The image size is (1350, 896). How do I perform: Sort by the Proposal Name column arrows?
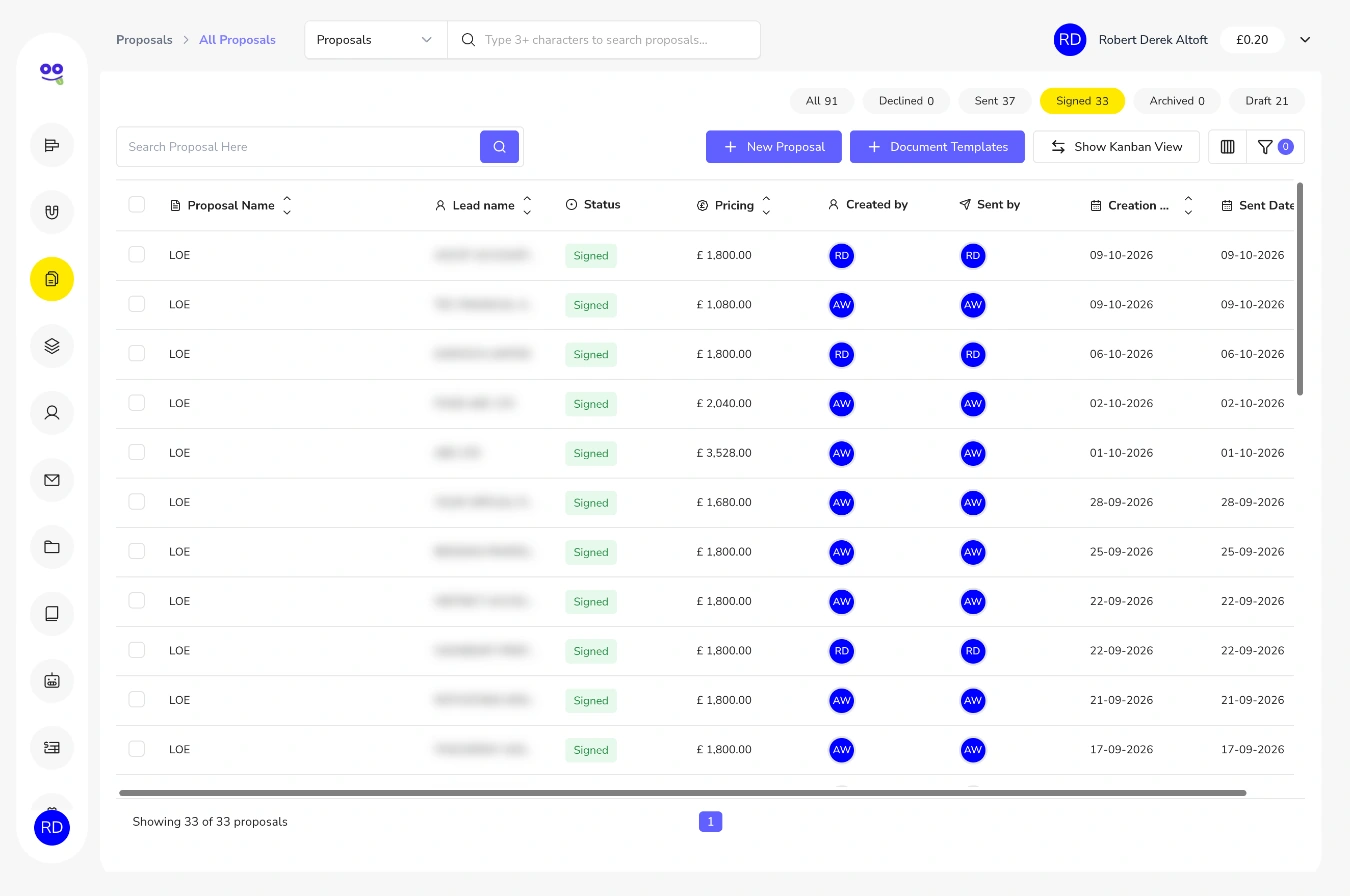(x=287, y=205)
